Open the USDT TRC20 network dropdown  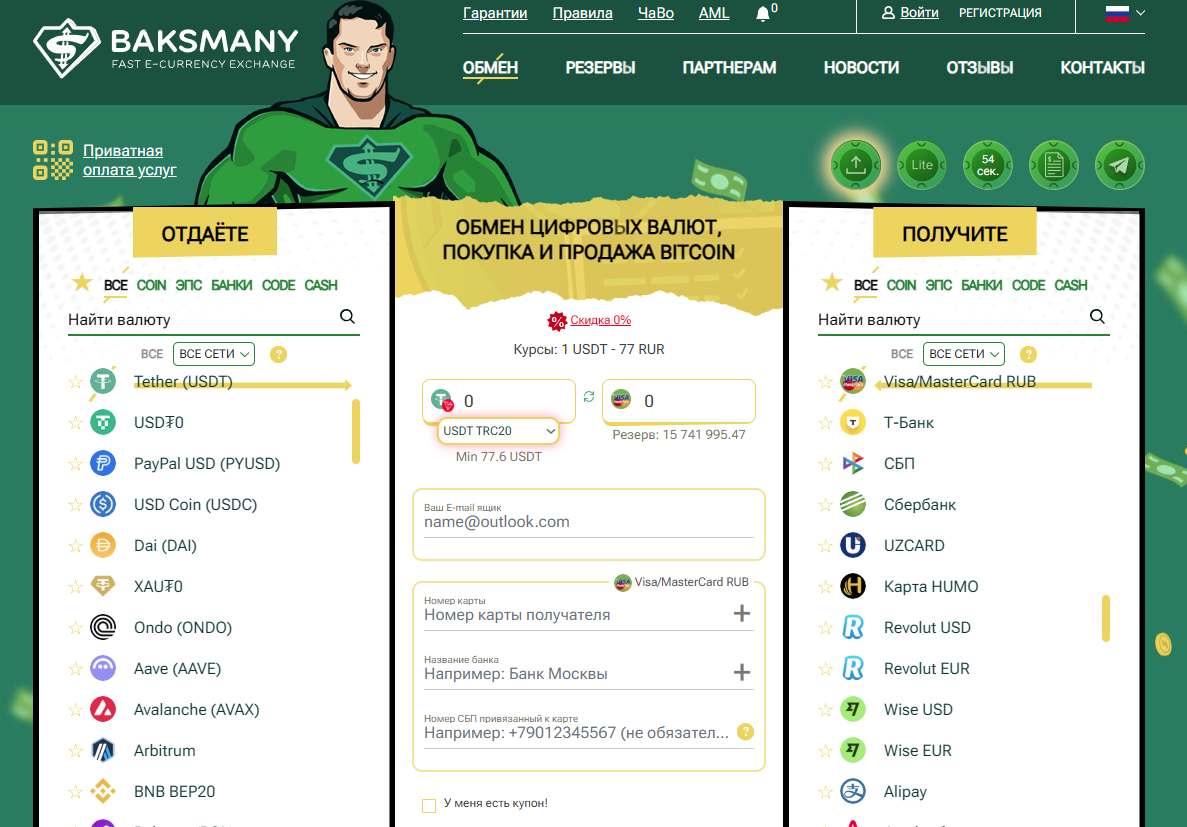[x=498, y=431]
